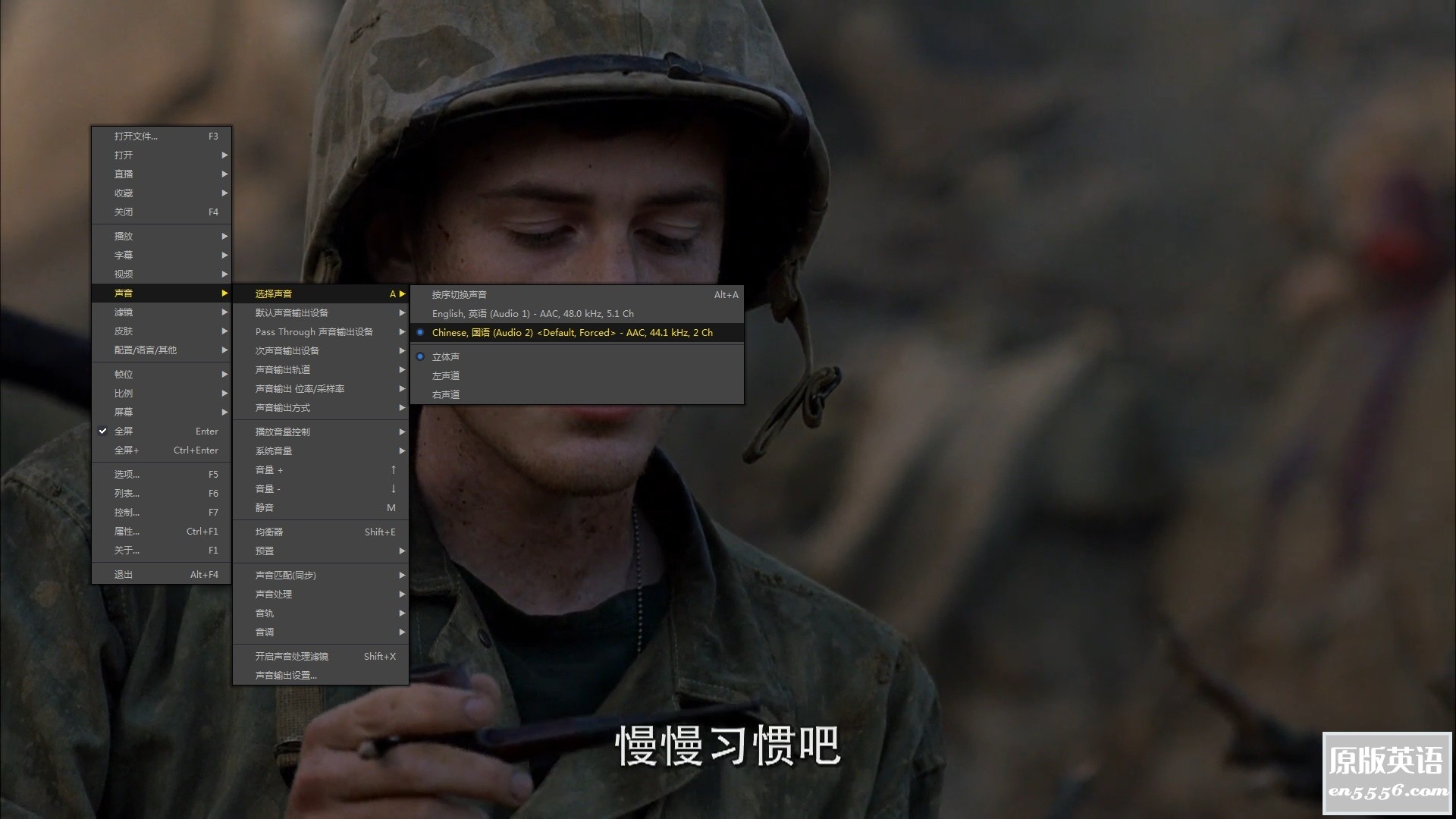Image resolution: width=1456 pixels, height=819 pixels.
Task: Open 声音输出 位率/采样率 submenu
Action: pos(321,388)
